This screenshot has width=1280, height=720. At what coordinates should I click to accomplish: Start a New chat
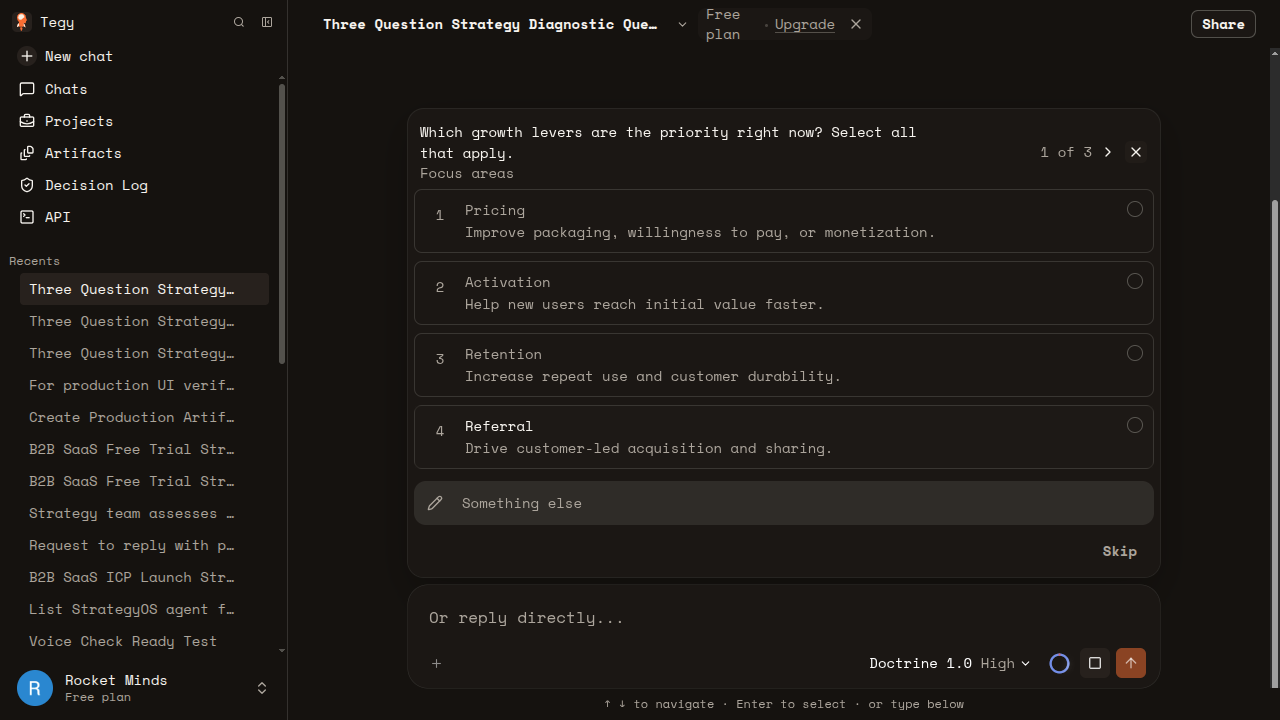[x=144, y=56]
